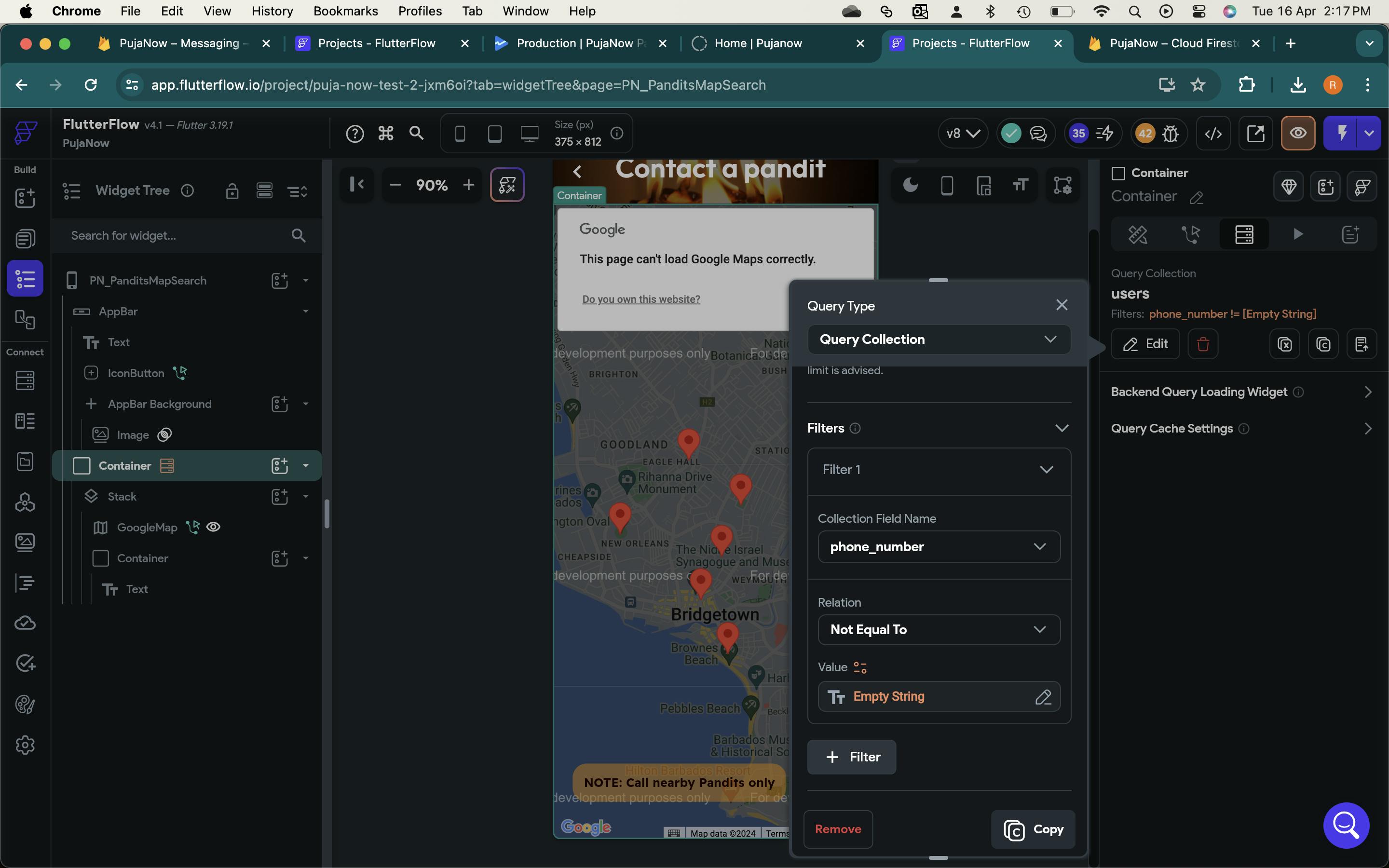Screen dimensions: 1389x868
Task: Collapse the Filters section chevron
Action: point(1061,428)
